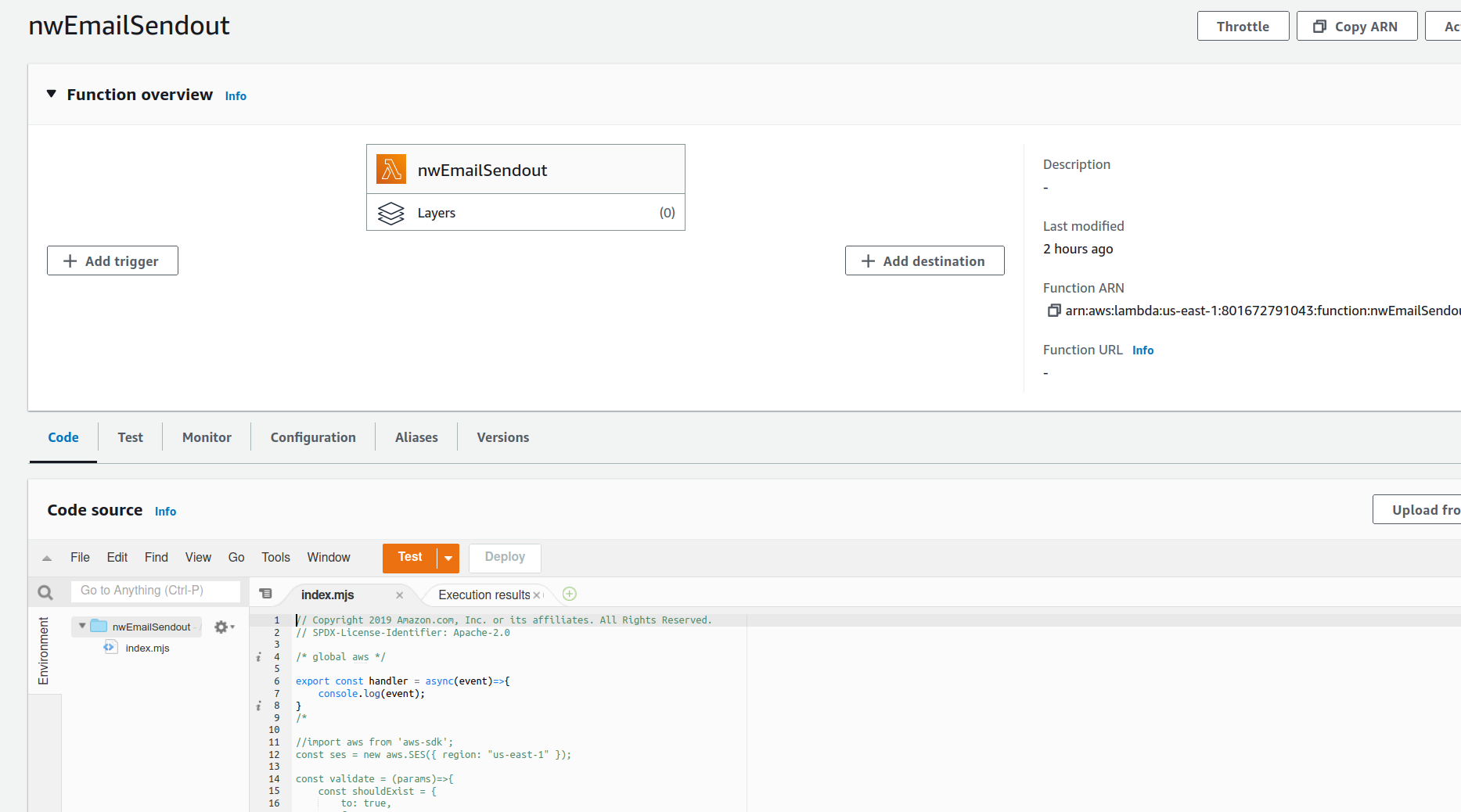Select the Execution results tab
Screen dimensions: 1461x812
coord(484,595)
